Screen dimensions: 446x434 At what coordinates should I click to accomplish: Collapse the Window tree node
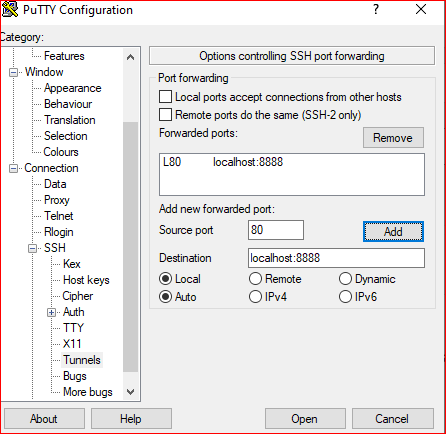pyautogui.click(x=13, y=72)
